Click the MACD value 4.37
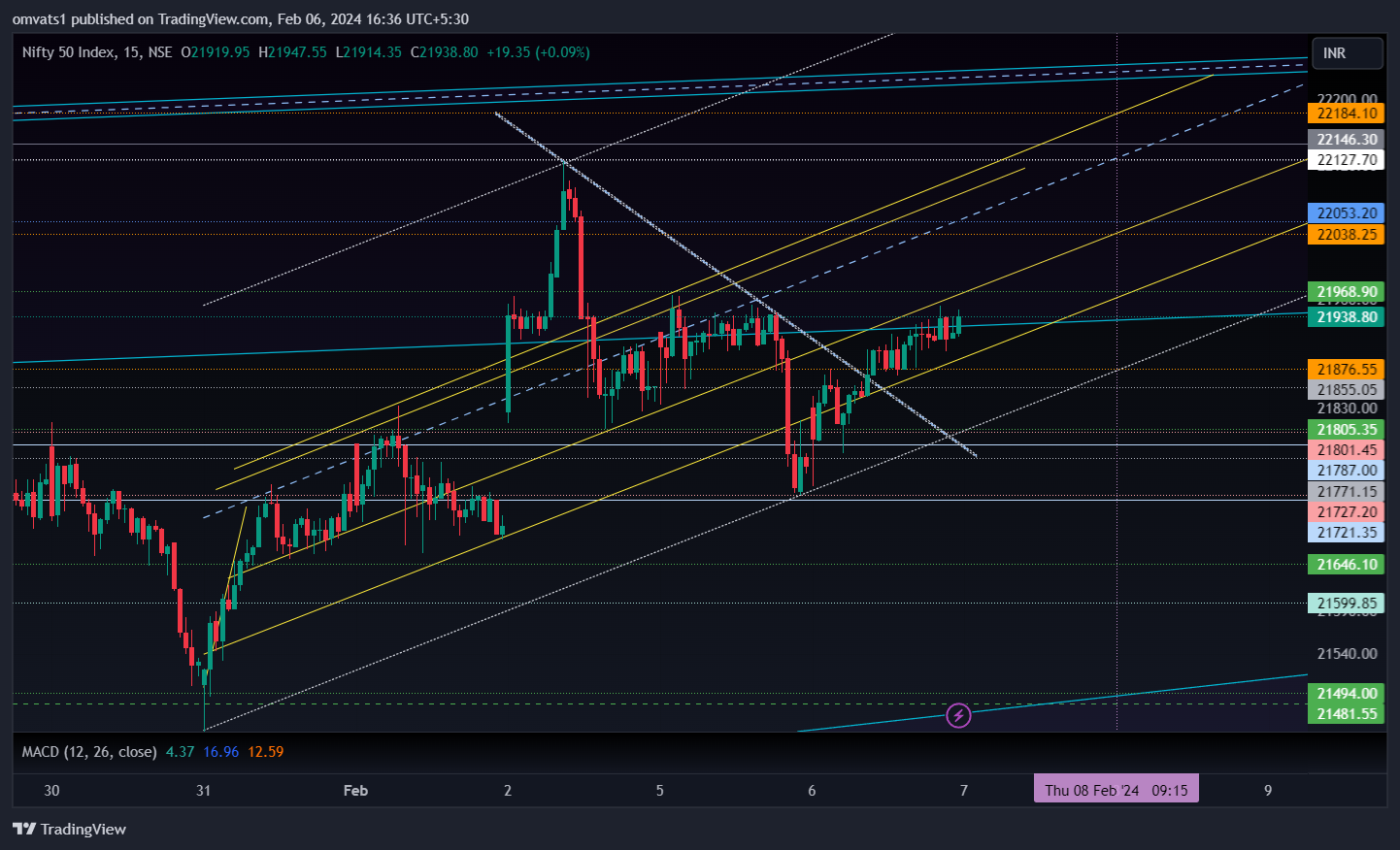The height and width of the screenshot is (850, 1400). (x=181, y=752)
